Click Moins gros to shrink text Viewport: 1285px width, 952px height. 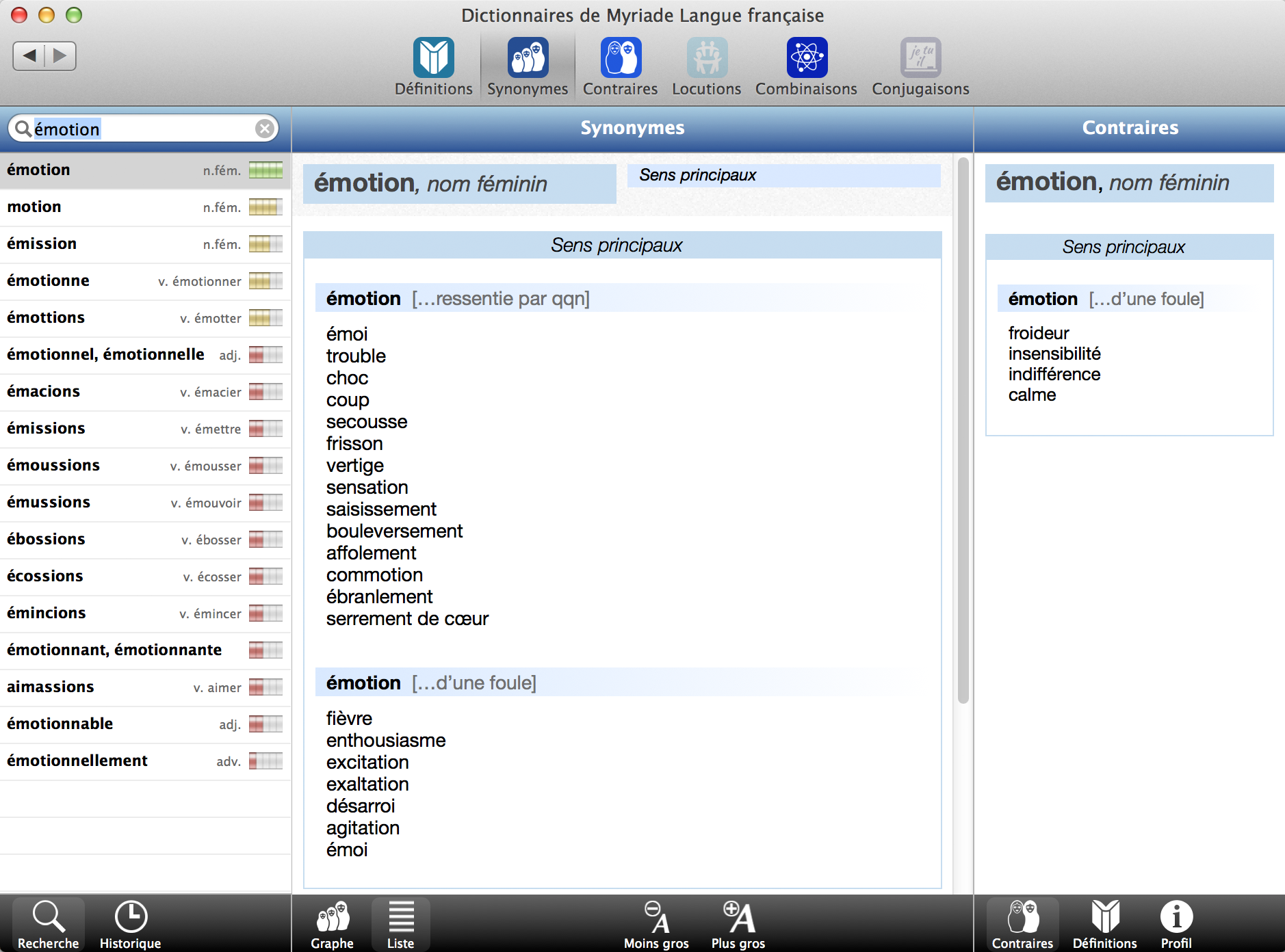[x=656, y=924]
